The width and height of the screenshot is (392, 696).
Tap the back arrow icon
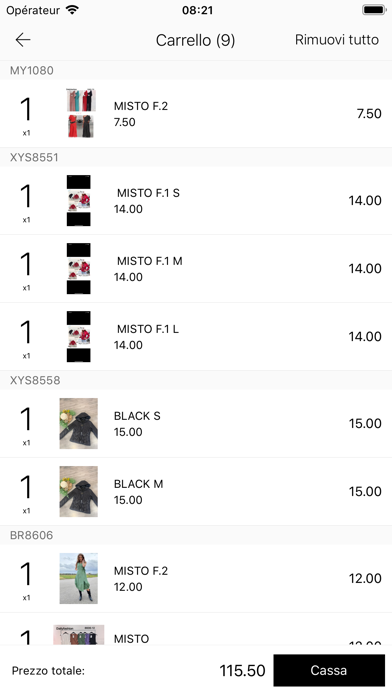pos(23,40)
